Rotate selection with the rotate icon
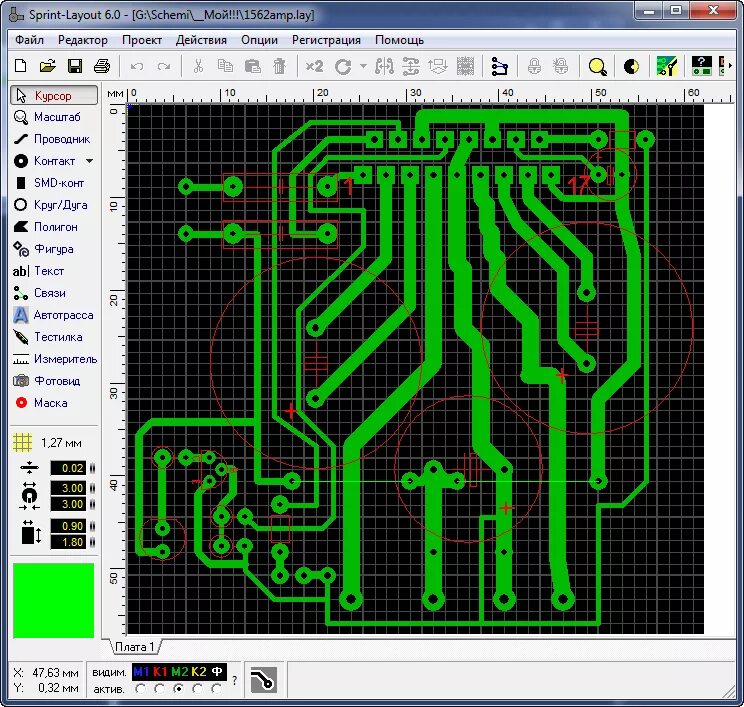This screenshot has width=744, height=707. tap(343, 66)
